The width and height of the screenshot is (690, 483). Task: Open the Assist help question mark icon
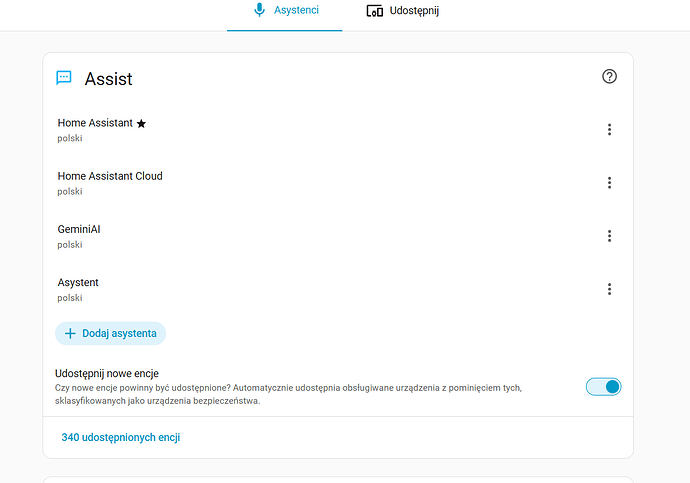(609, 77)
